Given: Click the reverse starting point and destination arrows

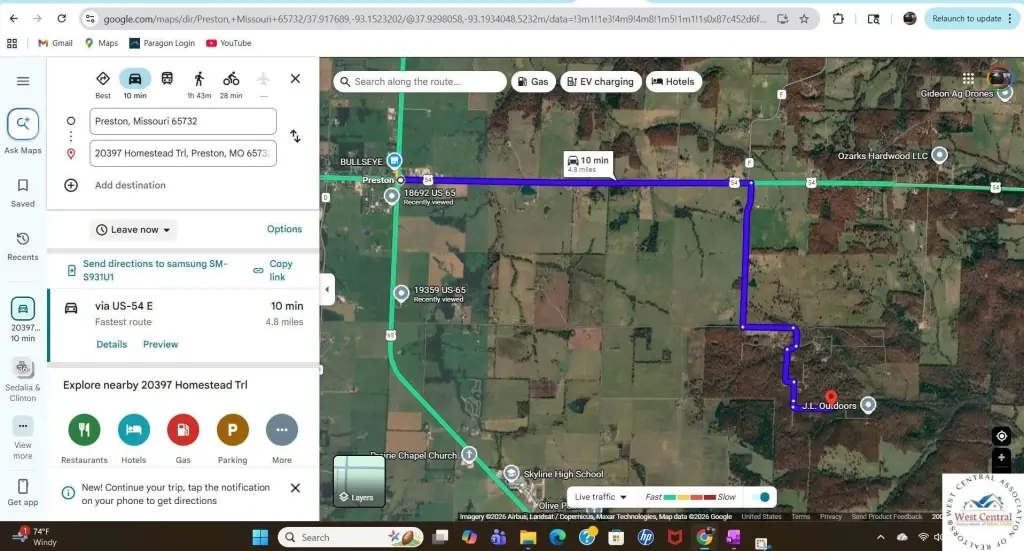Looking at the screenshot, I should [295, 136].
